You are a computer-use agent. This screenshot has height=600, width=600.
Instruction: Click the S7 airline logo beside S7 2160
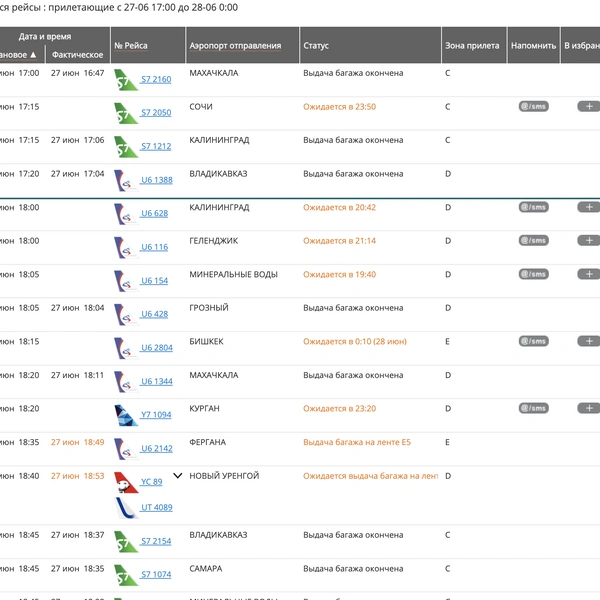point(126,80)
